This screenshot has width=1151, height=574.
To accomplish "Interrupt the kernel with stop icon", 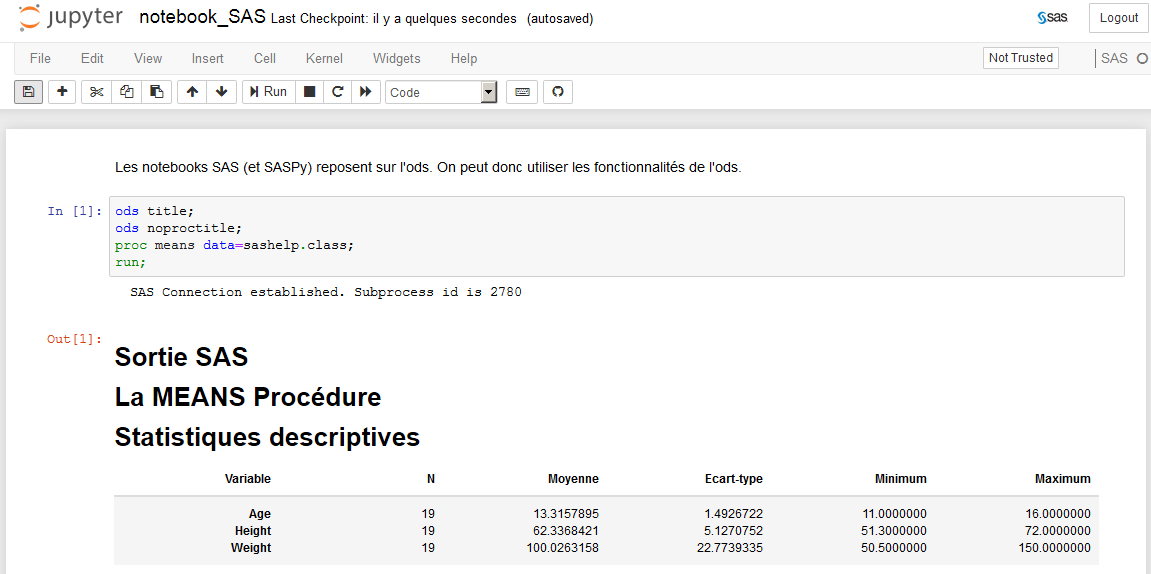I will pos(310,92).
